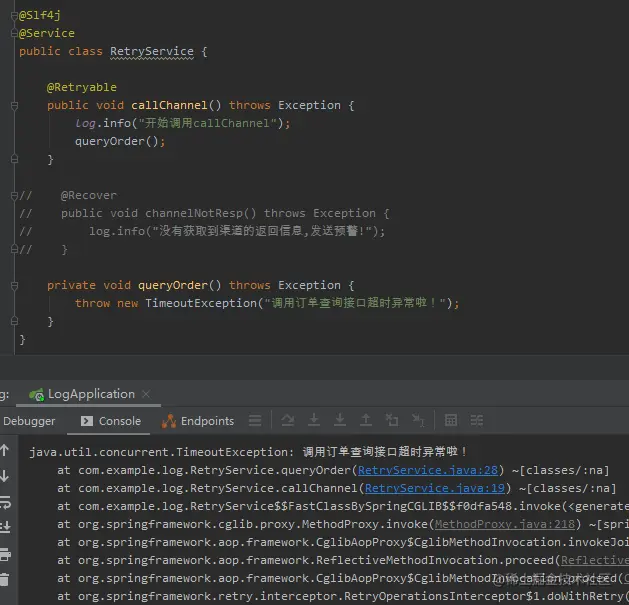Click the fold end marker of commented block
The height and width of the screenshot is (605, 629).
coord(14,249)
